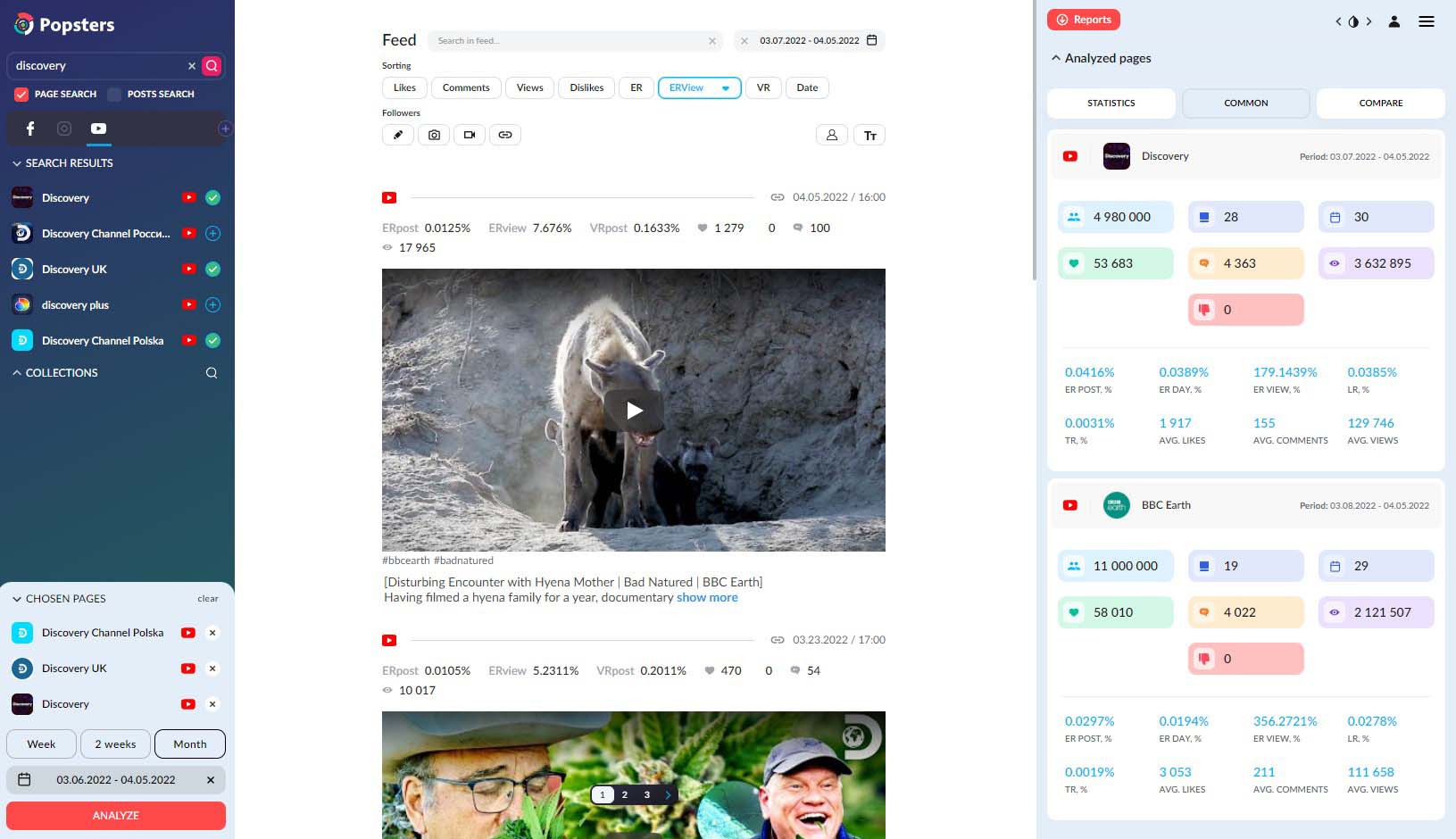Deselect the Discovery UK search result checkmark
Screen dimensions: 1456x839
tap(212, 270)
